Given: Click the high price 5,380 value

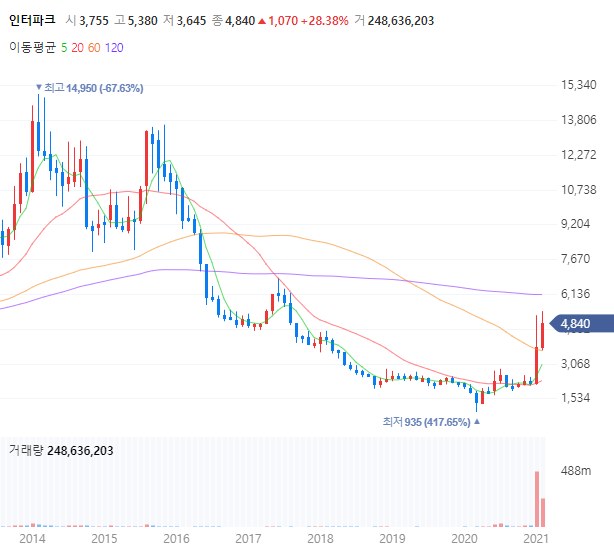Looking at the screenshot, I should coord(143,21).
